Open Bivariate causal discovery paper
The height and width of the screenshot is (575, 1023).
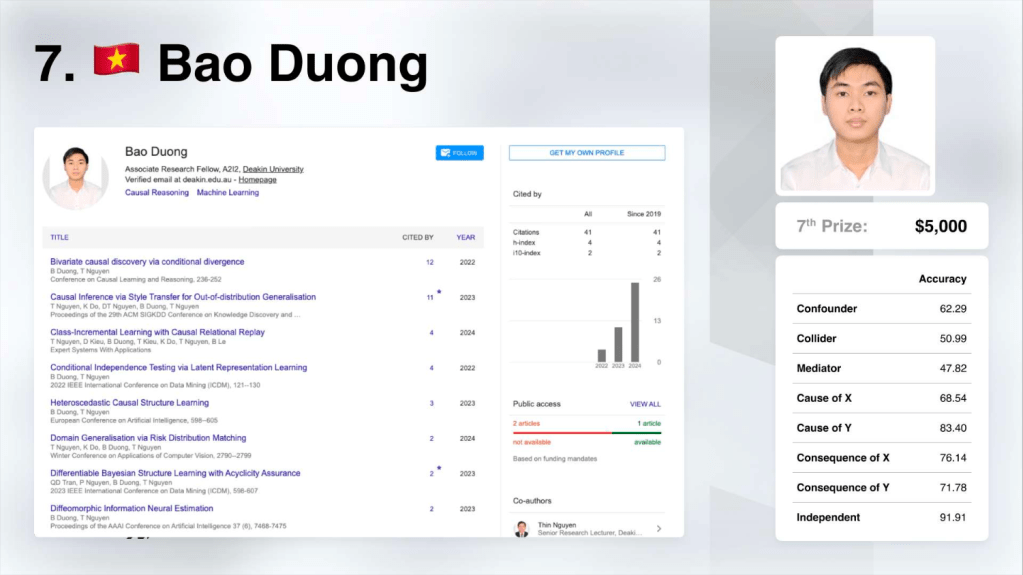point(147,262)
